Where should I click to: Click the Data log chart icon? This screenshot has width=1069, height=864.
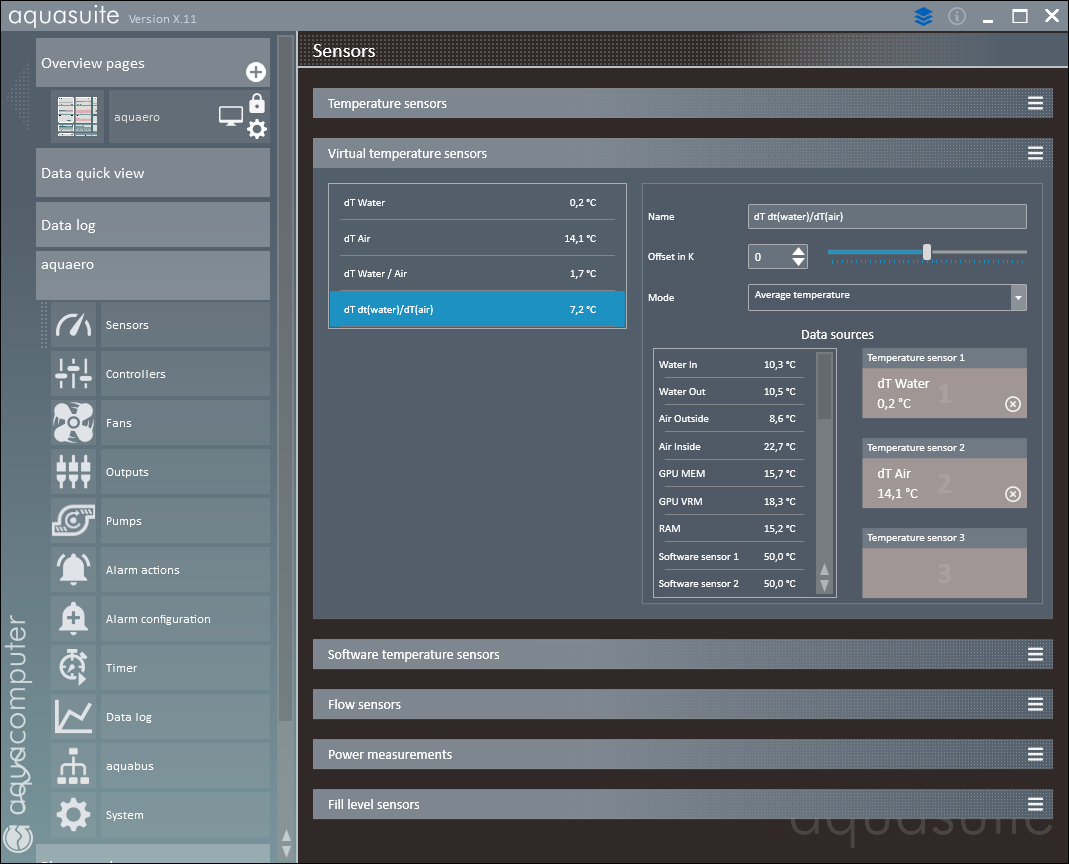pos(74,717)
